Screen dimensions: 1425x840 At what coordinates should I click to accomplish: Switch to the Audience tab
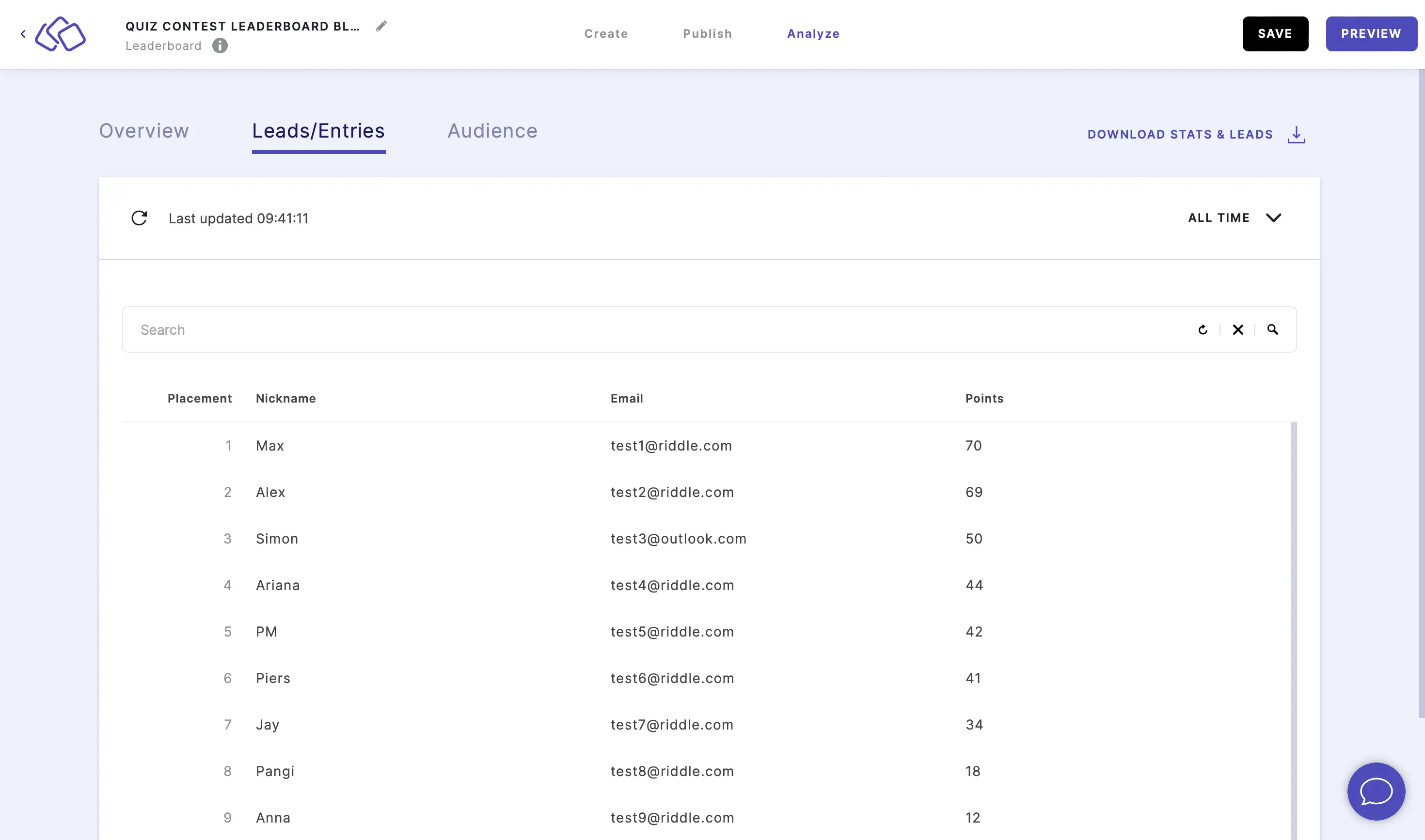(492, 130)
